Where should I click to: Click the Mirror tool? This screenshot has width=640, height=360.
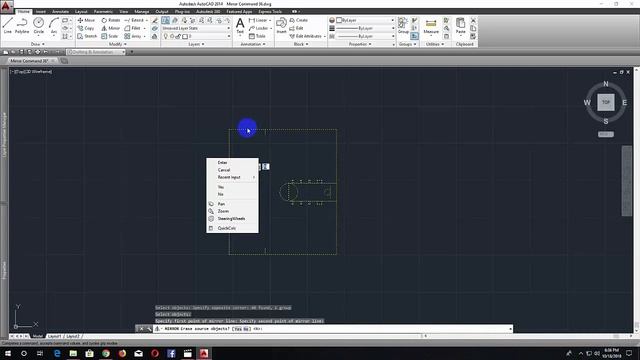tap(111, 28)
